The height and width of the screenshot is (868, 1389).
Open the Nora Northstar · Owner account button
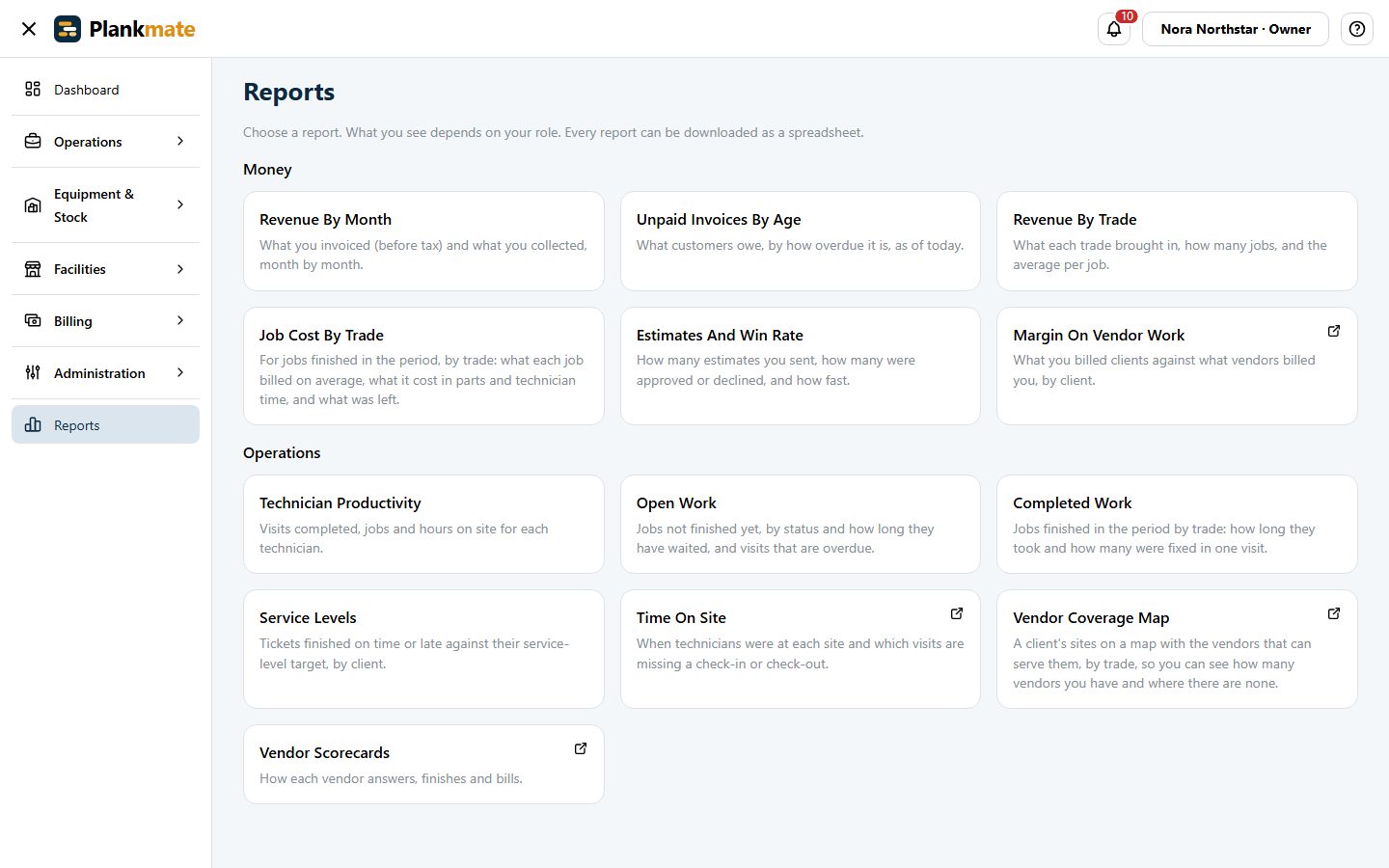pos(1236,29)
